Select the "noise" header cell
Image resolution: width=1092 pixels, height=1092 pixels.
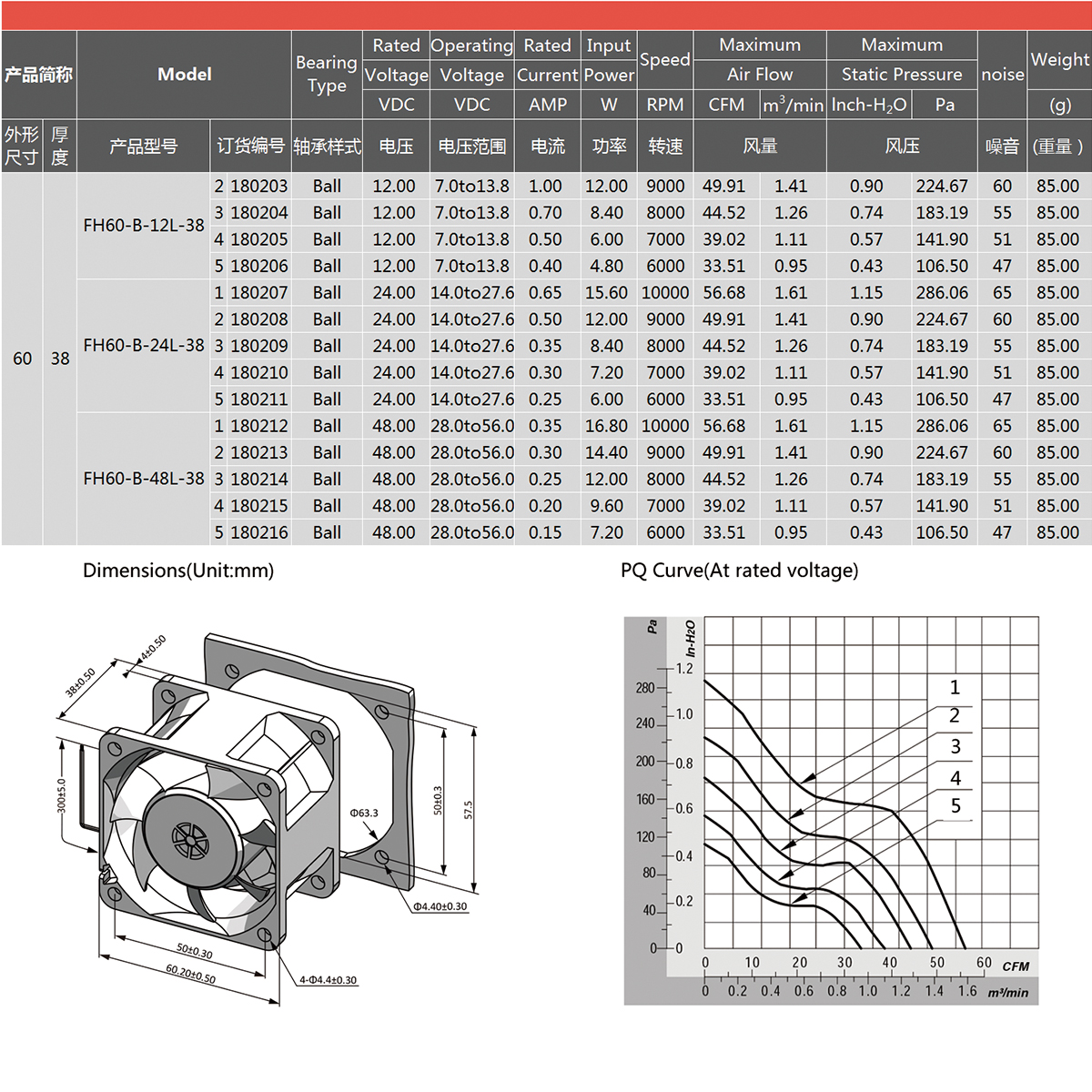(x=1003, y=75)
